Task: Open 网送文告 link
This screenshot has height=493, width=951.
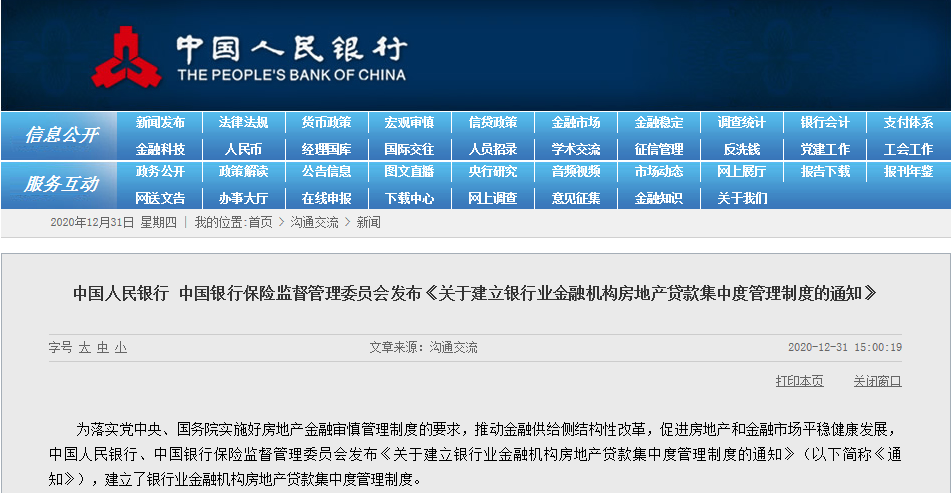Action: point(160,198)
